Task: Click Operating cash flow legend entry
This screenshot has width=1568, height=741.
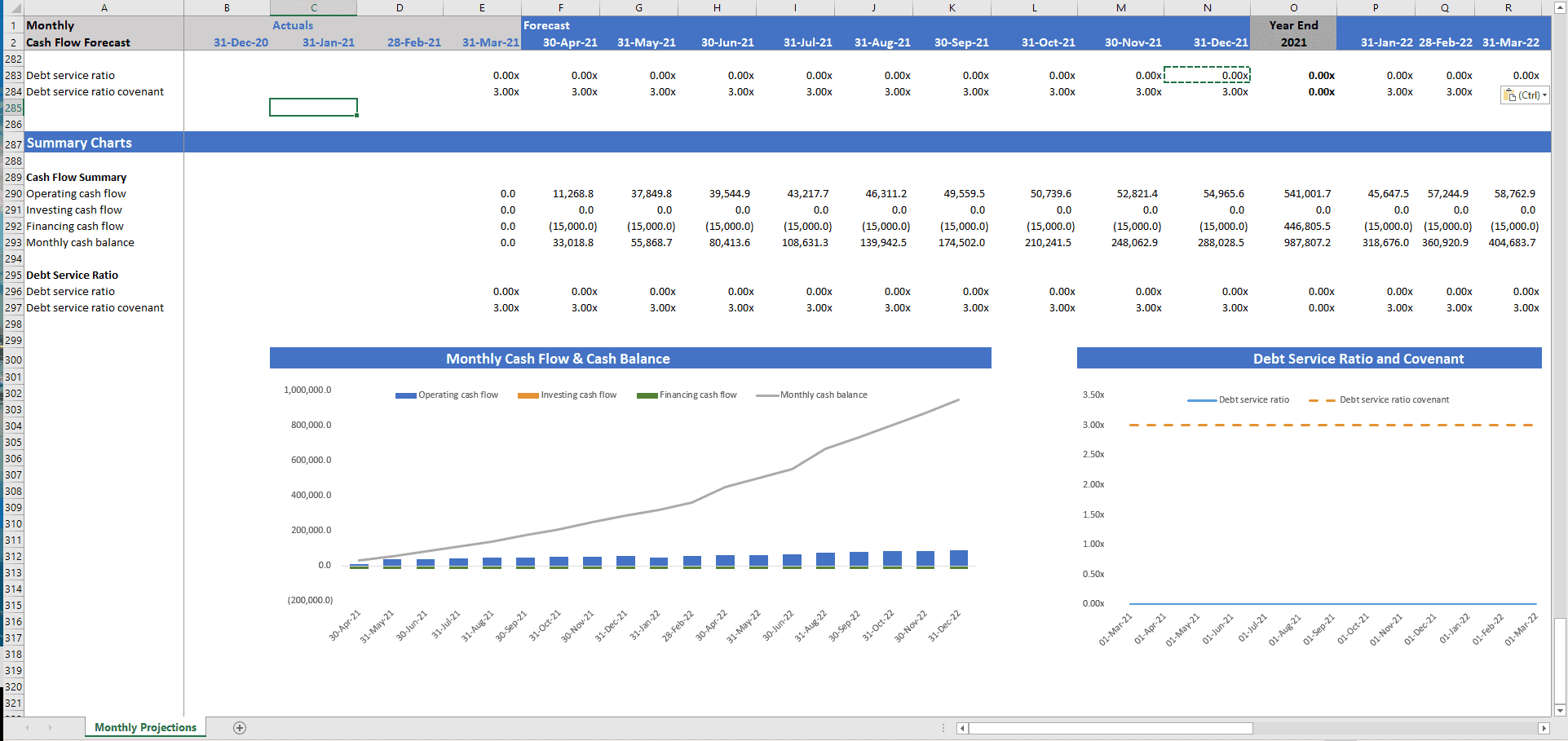Action: tap(447, 395)
